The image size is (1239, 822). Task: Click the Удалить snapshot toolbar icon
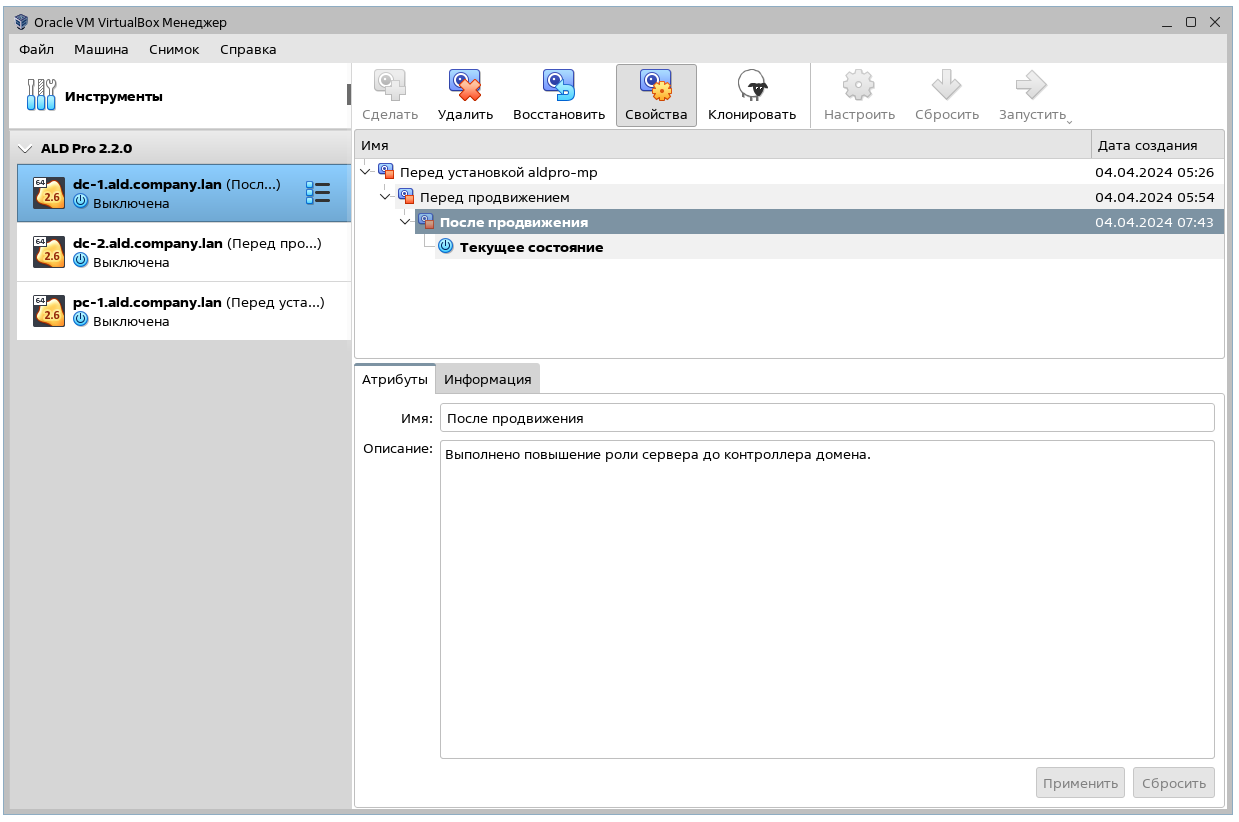(x=465, y=86)
